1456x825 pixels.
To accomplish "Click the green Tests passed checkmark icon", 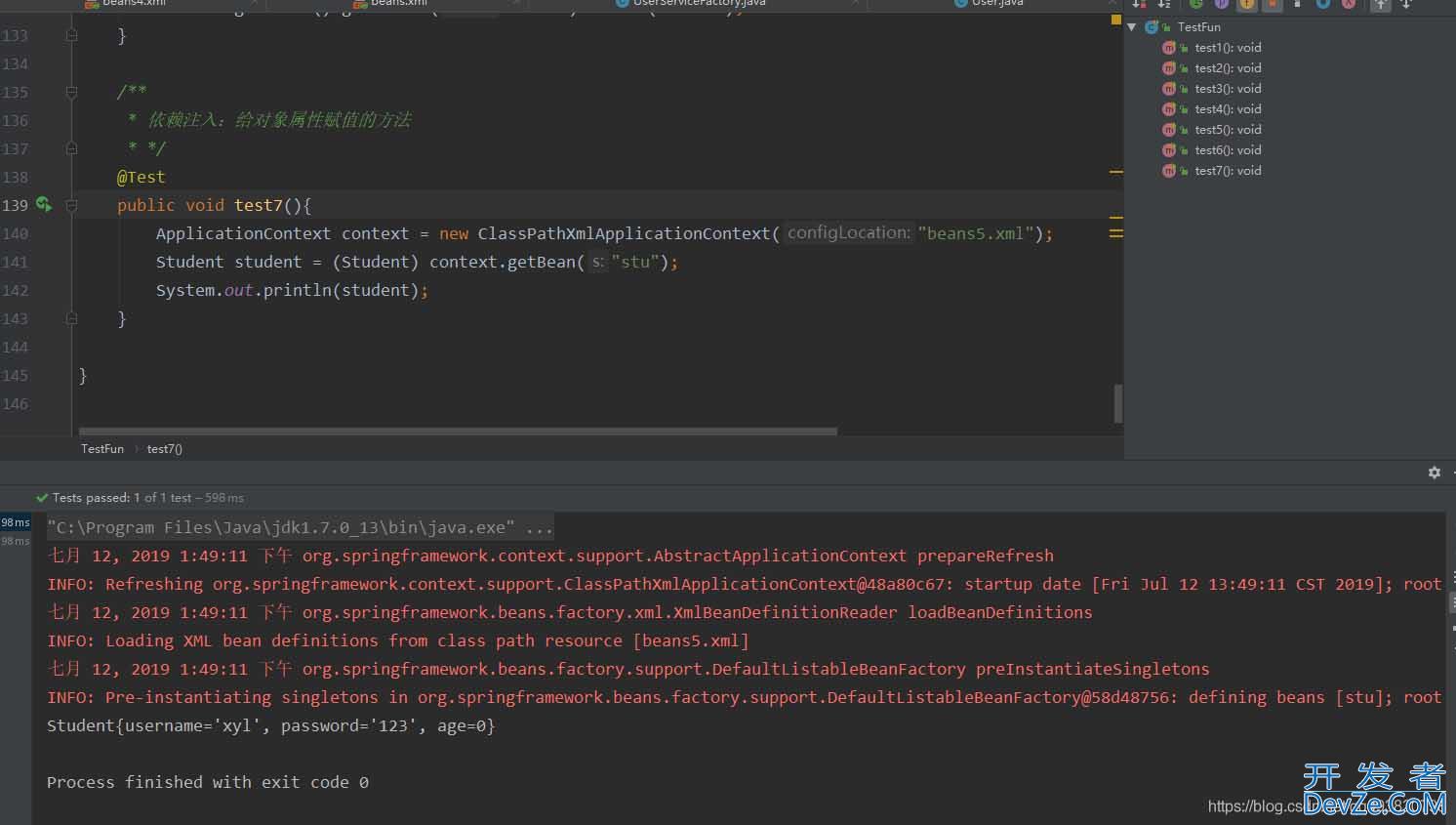I will coord(42,498).
